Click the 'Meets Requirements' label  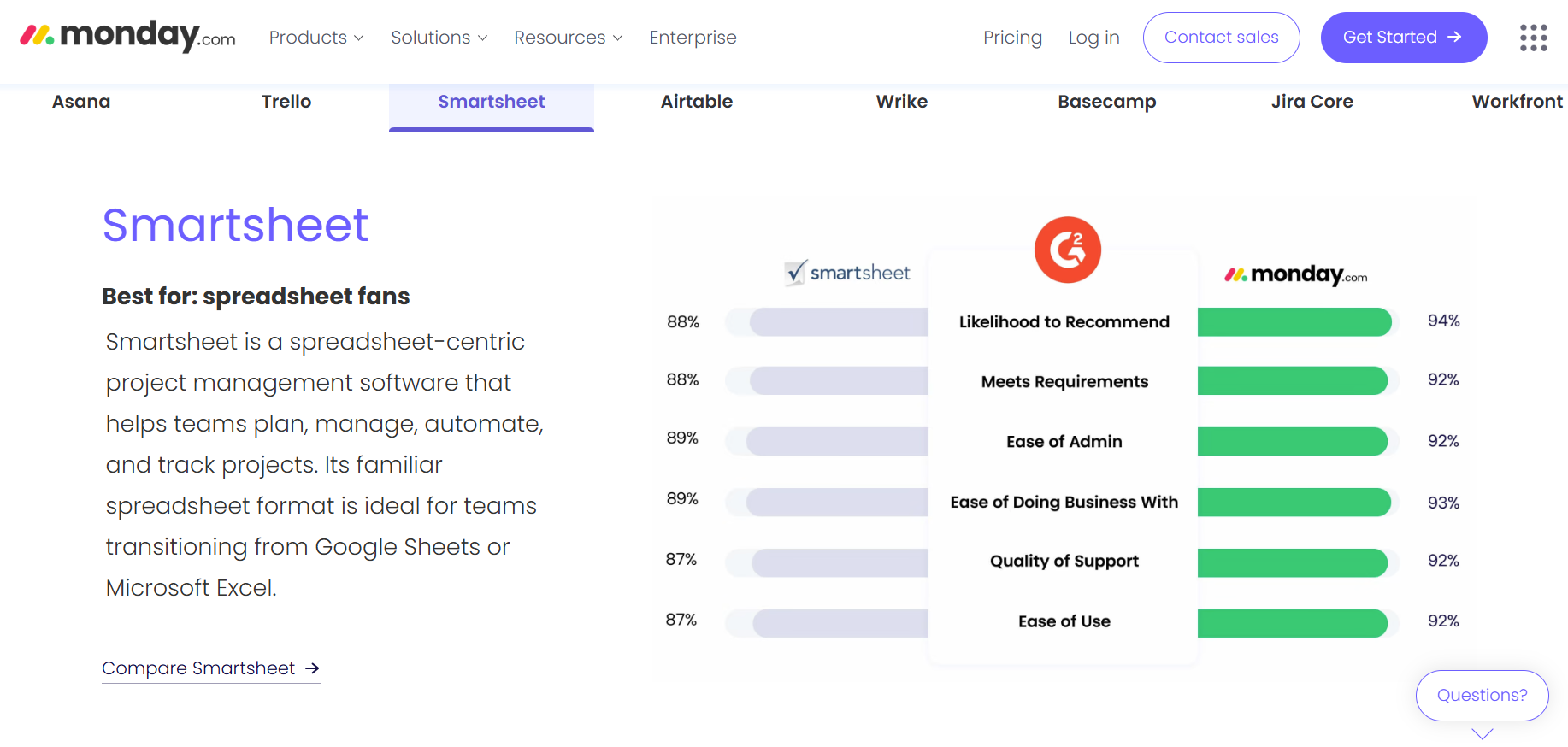point(1064,382)
